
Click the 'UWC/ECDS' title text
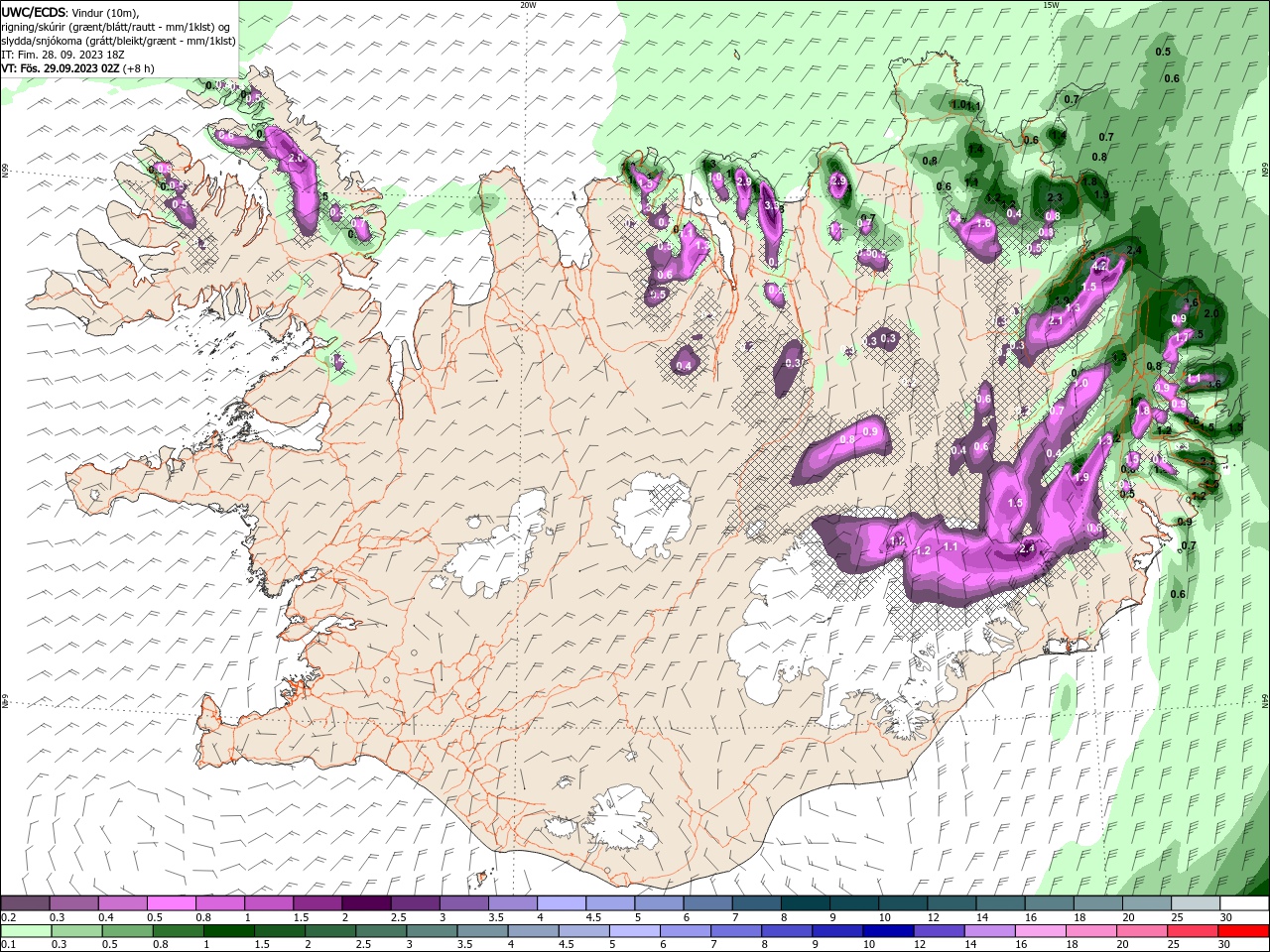[x=34, y=12]
